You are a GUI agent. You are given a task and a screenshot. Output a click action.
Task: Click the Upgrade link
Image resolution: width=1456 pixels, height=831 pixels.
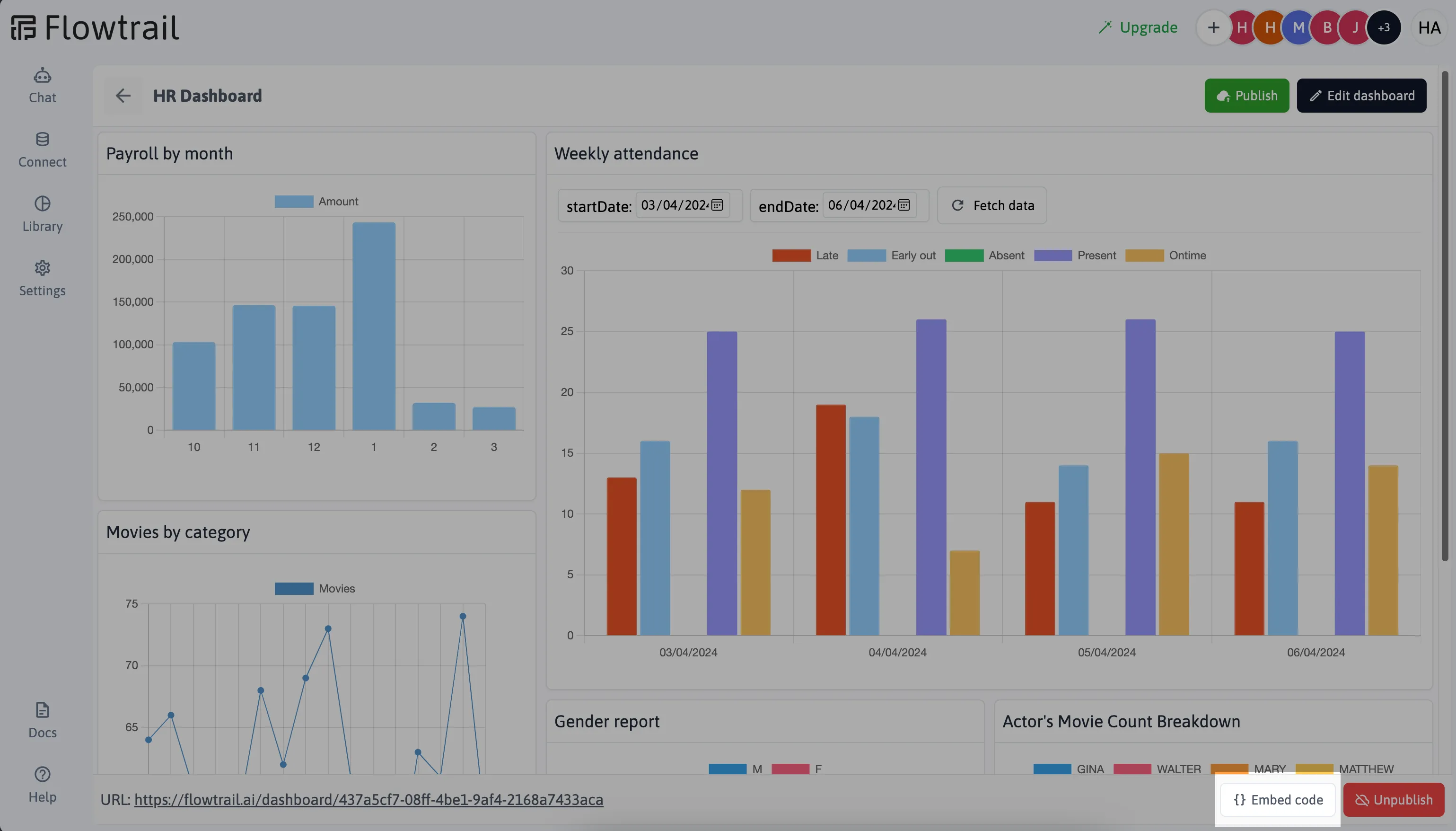pos(1138,27)
